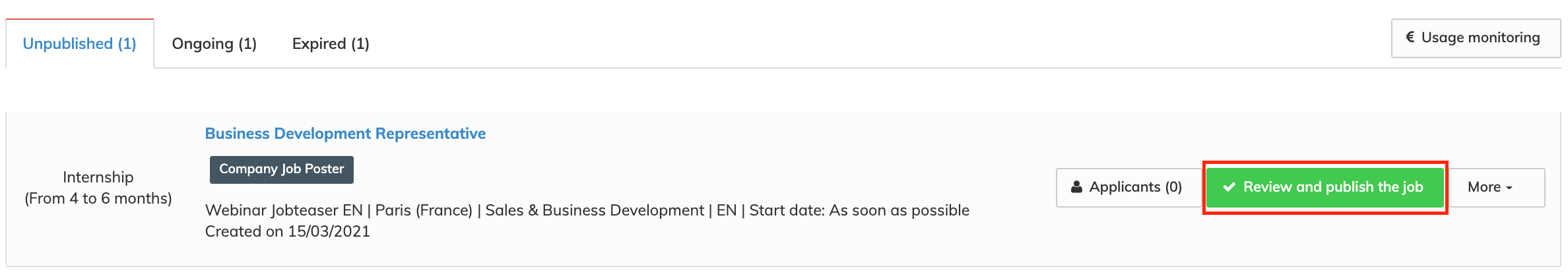This screenshot has width=1568, height=275.
Task: Click the Company Job Poster badge
Action: [x=281, y=169]
